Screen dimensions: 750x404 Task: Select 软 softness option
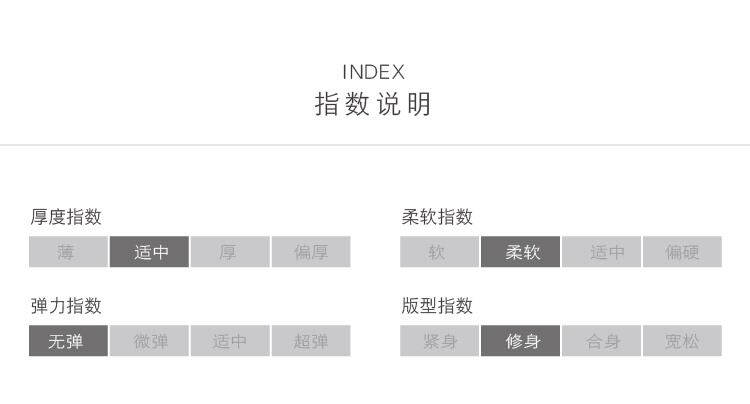click(x=439, y=252)
